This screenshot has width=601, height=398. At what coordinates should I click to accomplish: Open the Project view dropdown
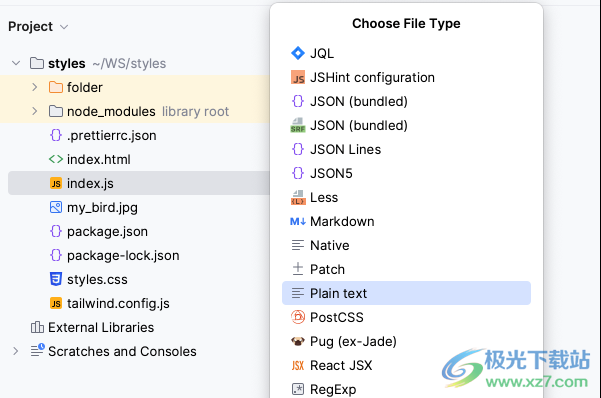pyautogui.click(x=64, y=27)
